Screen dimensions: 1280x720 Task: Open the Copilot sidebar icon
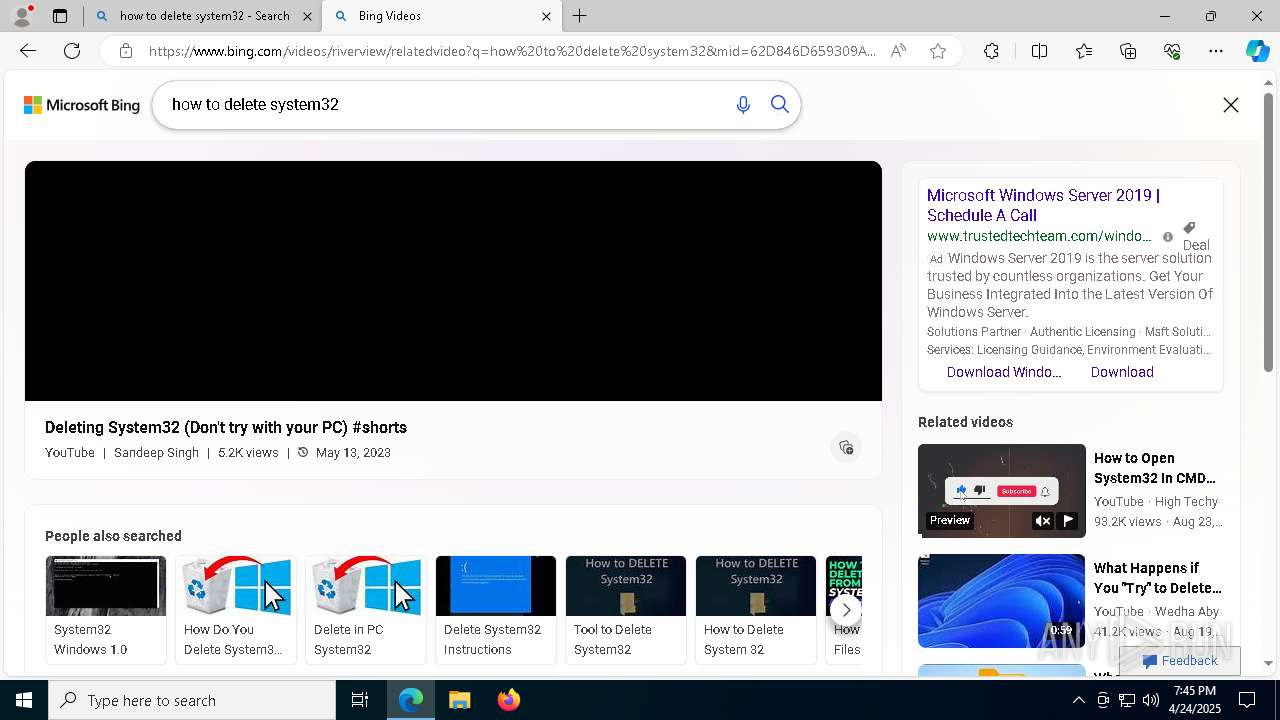point(1257,51)
